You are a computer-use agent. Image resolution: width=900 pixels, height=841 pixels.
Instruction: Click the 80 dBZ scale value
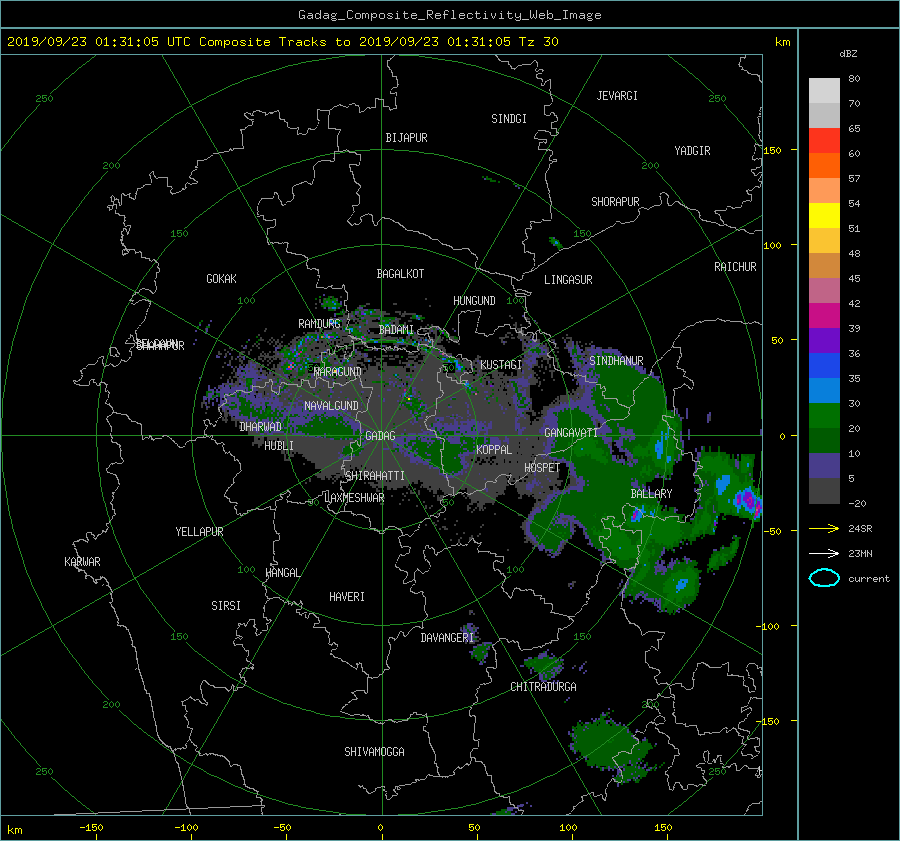854,79
